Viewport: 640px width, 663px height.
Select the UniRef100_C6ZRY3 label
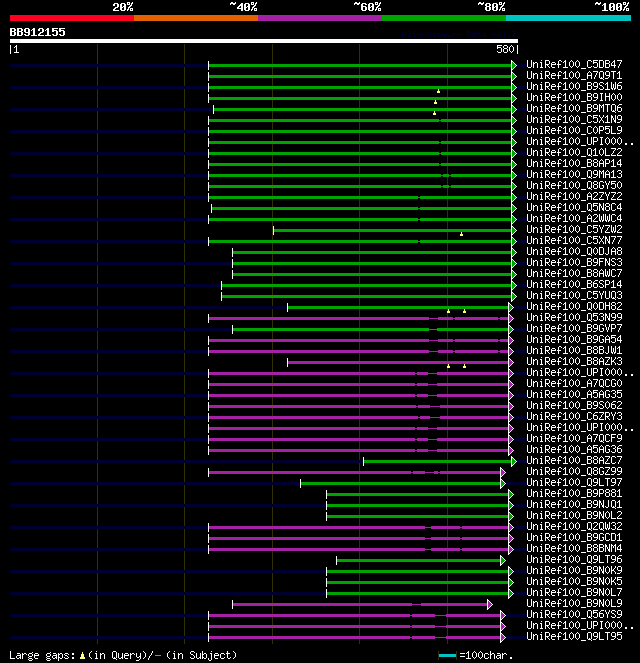click(x=574, y=416)
